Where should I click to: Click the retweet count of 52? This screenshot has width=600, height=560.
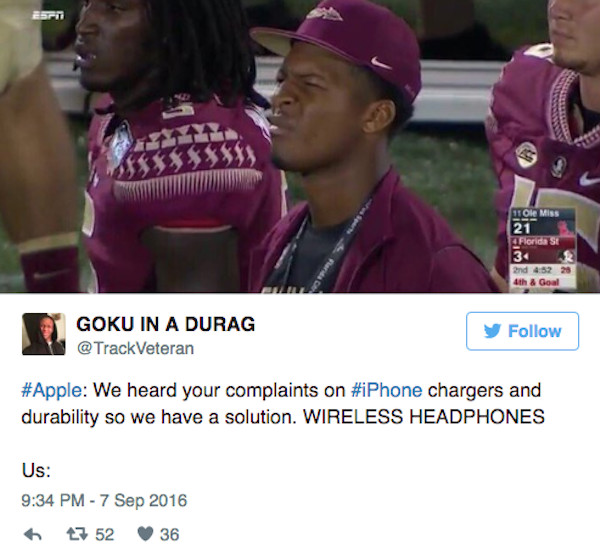(x=104, y=534)
